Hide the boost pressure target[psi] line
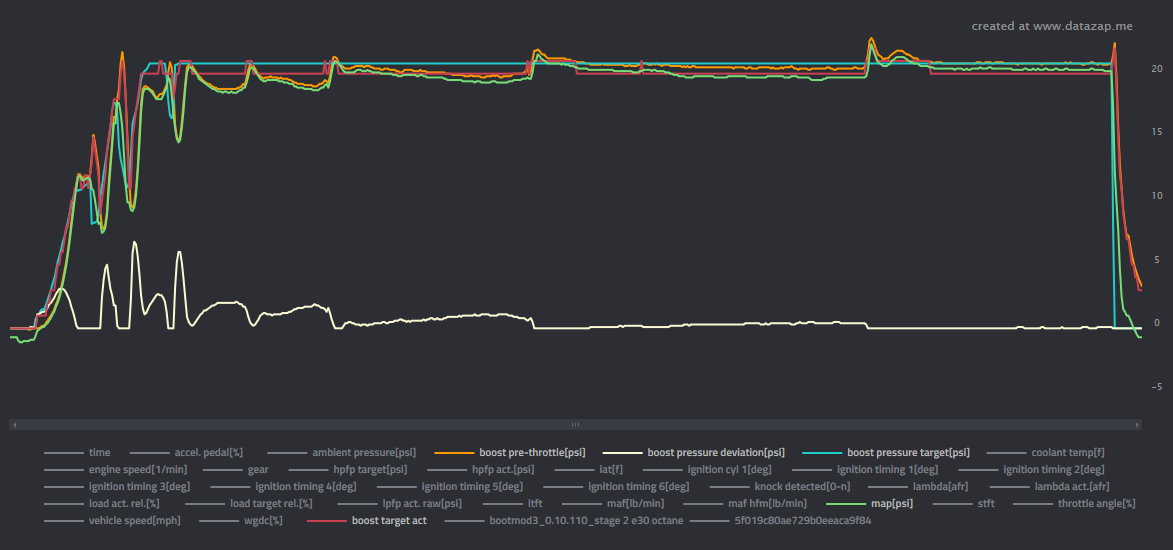This screenshot has width=1173, height=550. pos(907,452)
